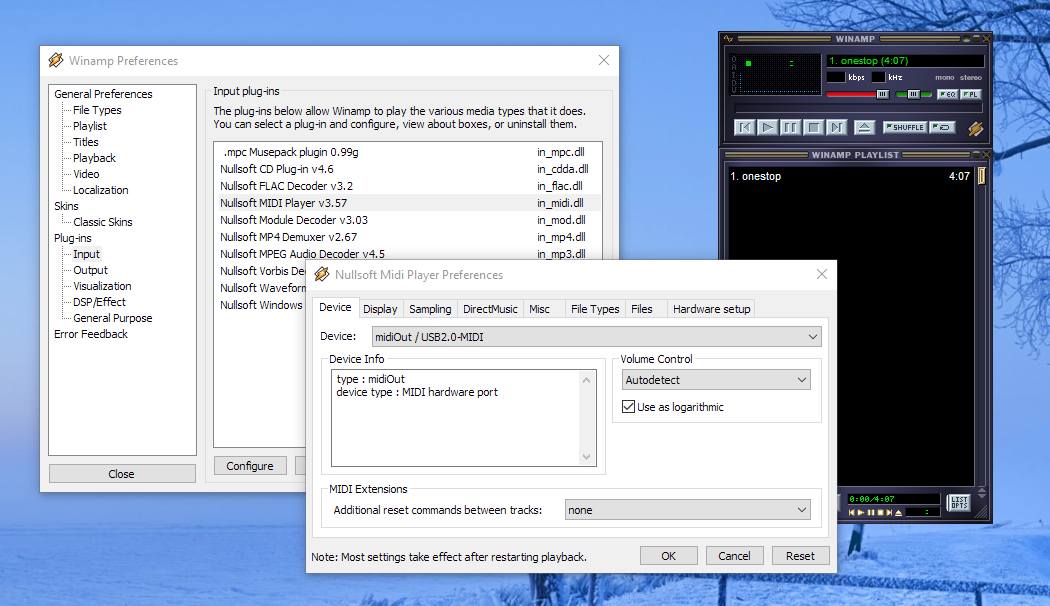Select File Types in preferences tree
The width and height of the screenshot is (1050, 606).
pos(97,110)
